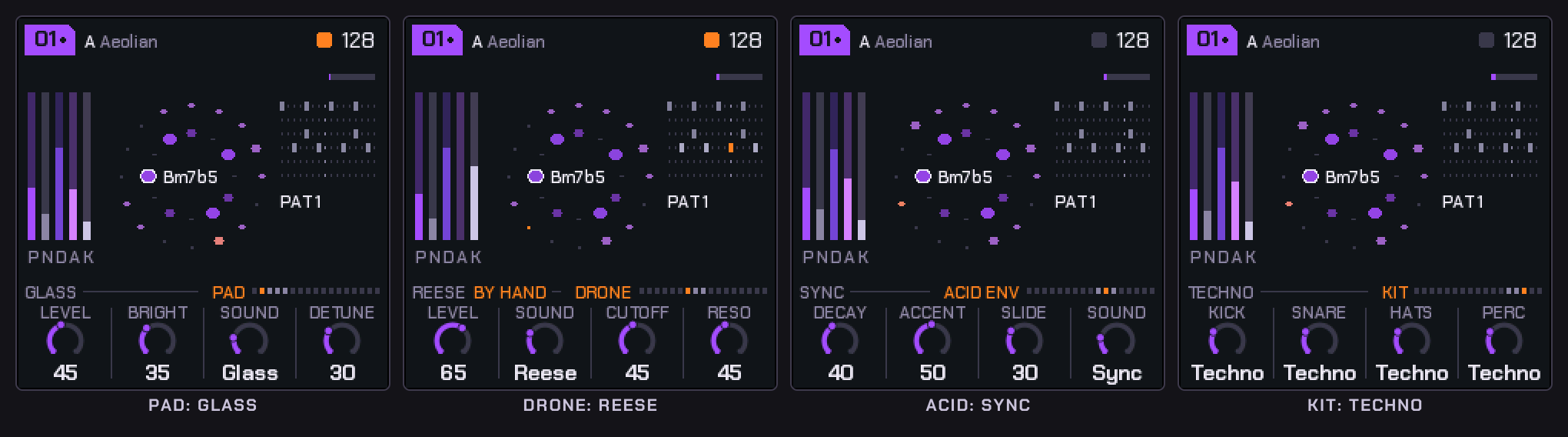Click the LEVEL knob showing 45 in Pad Glass

tap(65, 339)
